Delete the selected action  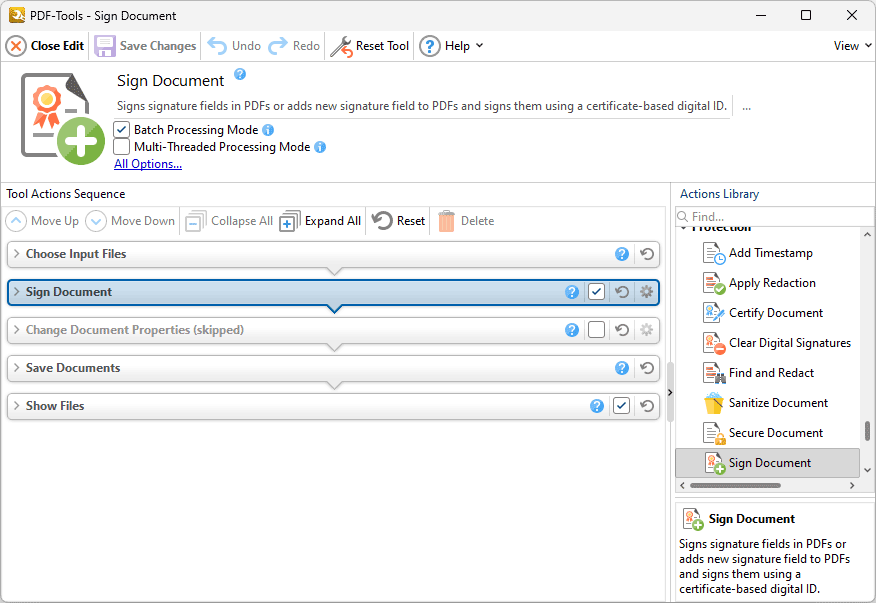click(466, 221)
